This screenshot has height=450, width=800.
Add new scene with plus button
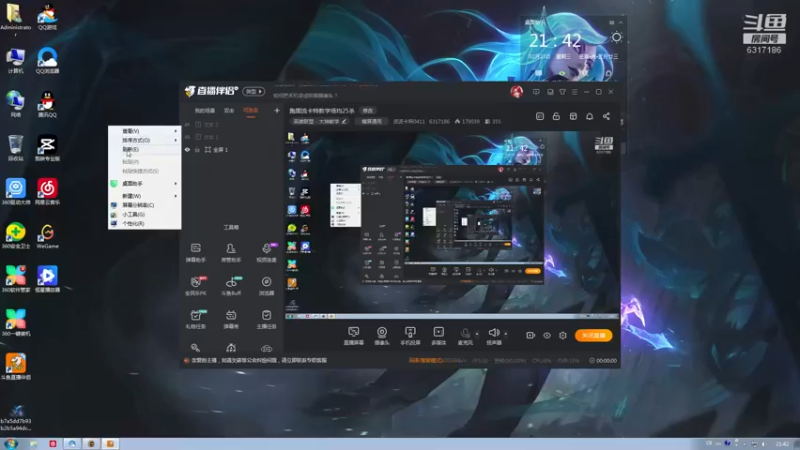point(277,110)
